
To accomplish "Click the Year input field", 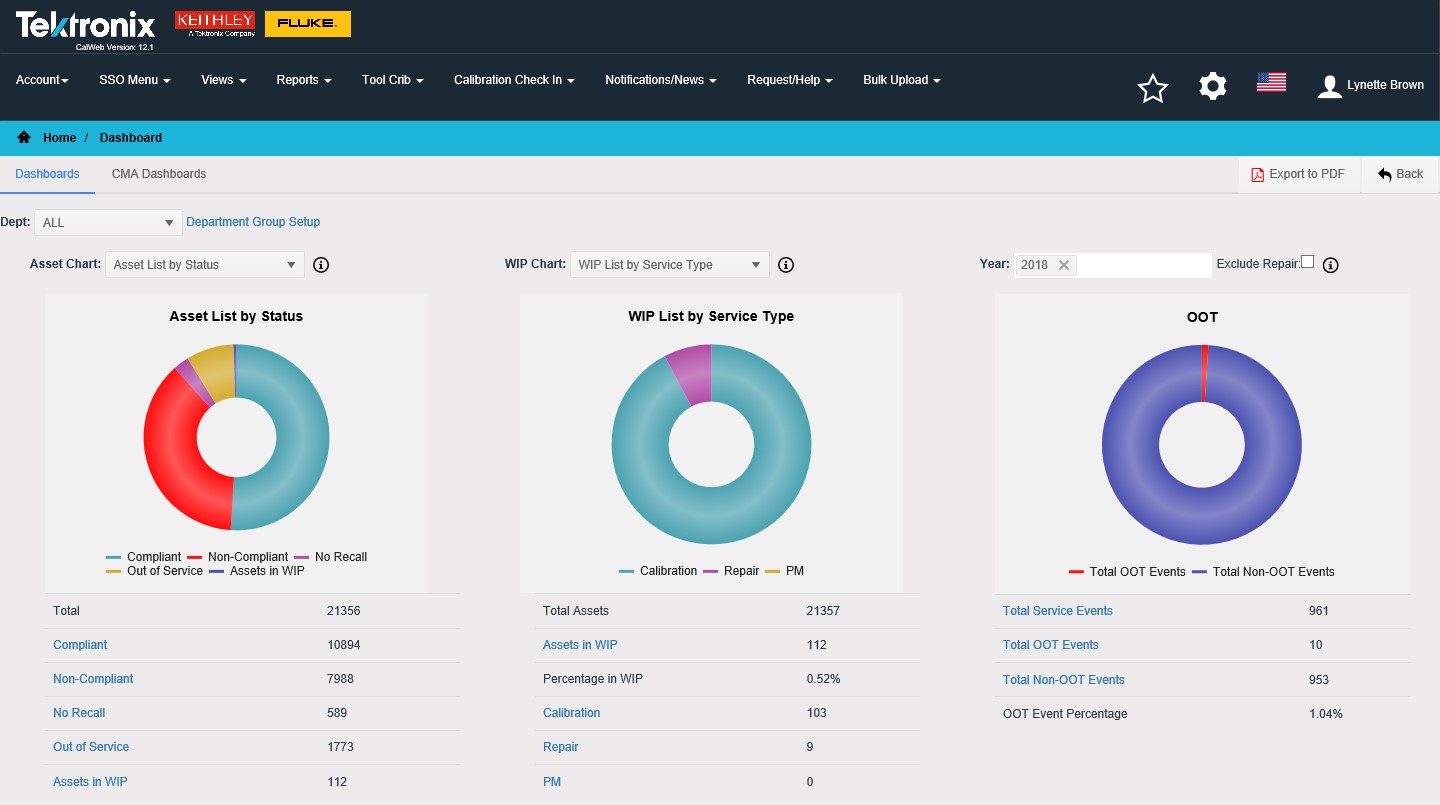I will point(1143,265).
